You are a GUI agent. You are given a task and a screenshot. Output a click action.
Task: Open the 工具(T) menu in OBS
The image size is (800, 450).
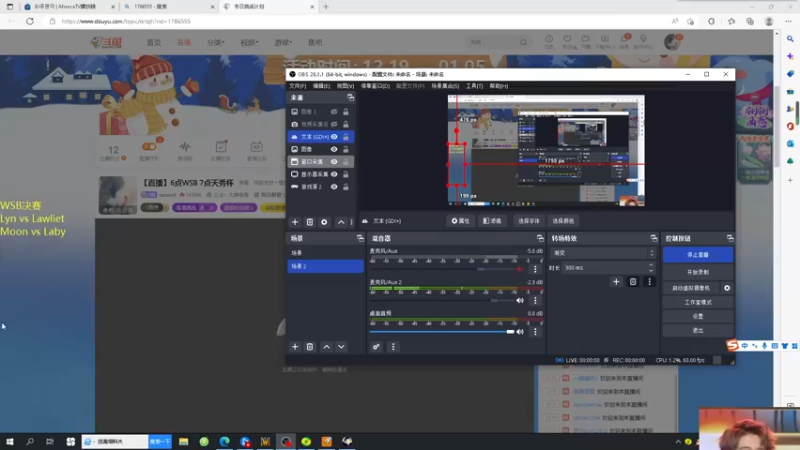(x=474, y=86)
